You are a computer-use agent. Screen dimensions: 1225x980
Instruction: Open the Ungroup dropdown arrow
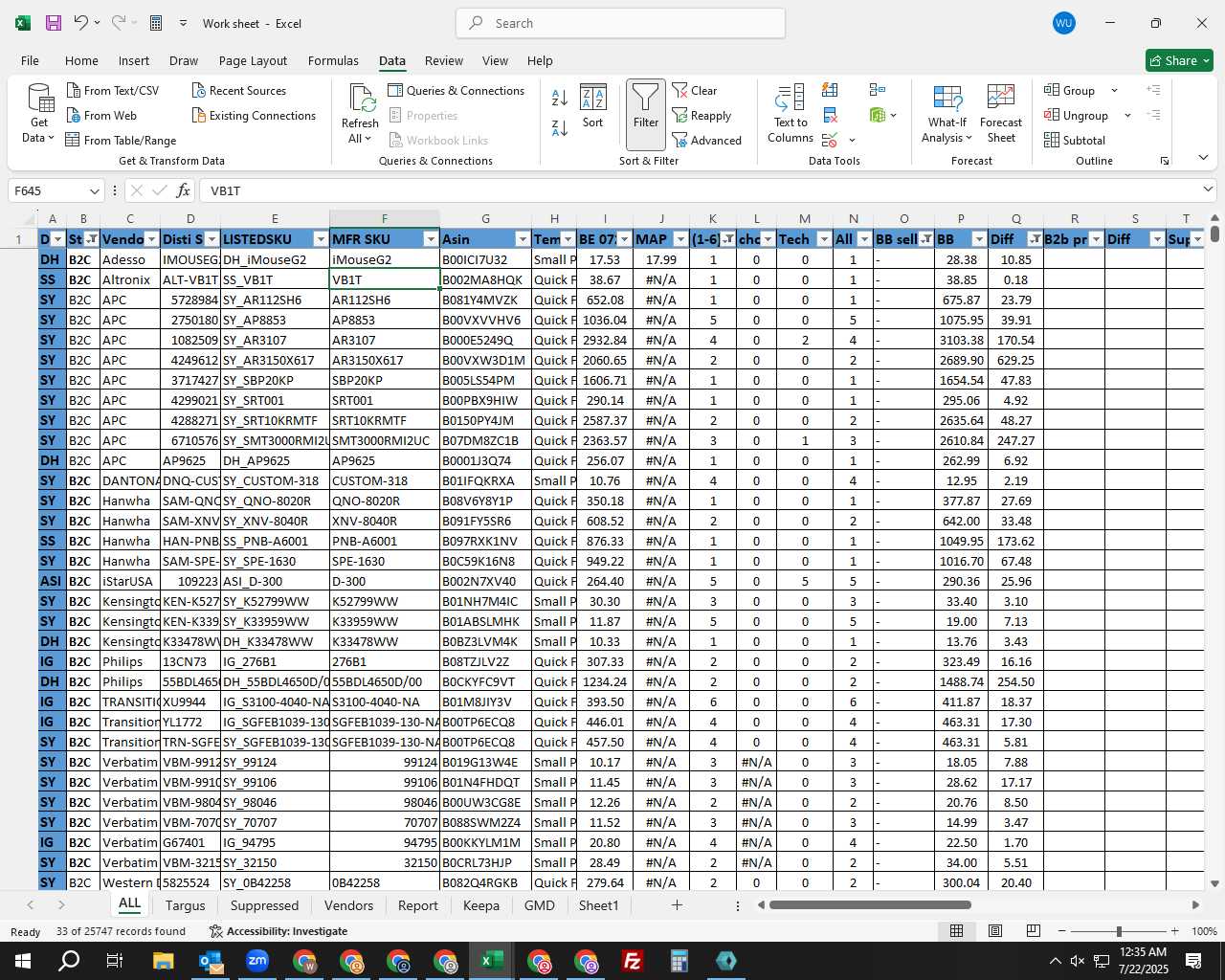click(1127, 115)
